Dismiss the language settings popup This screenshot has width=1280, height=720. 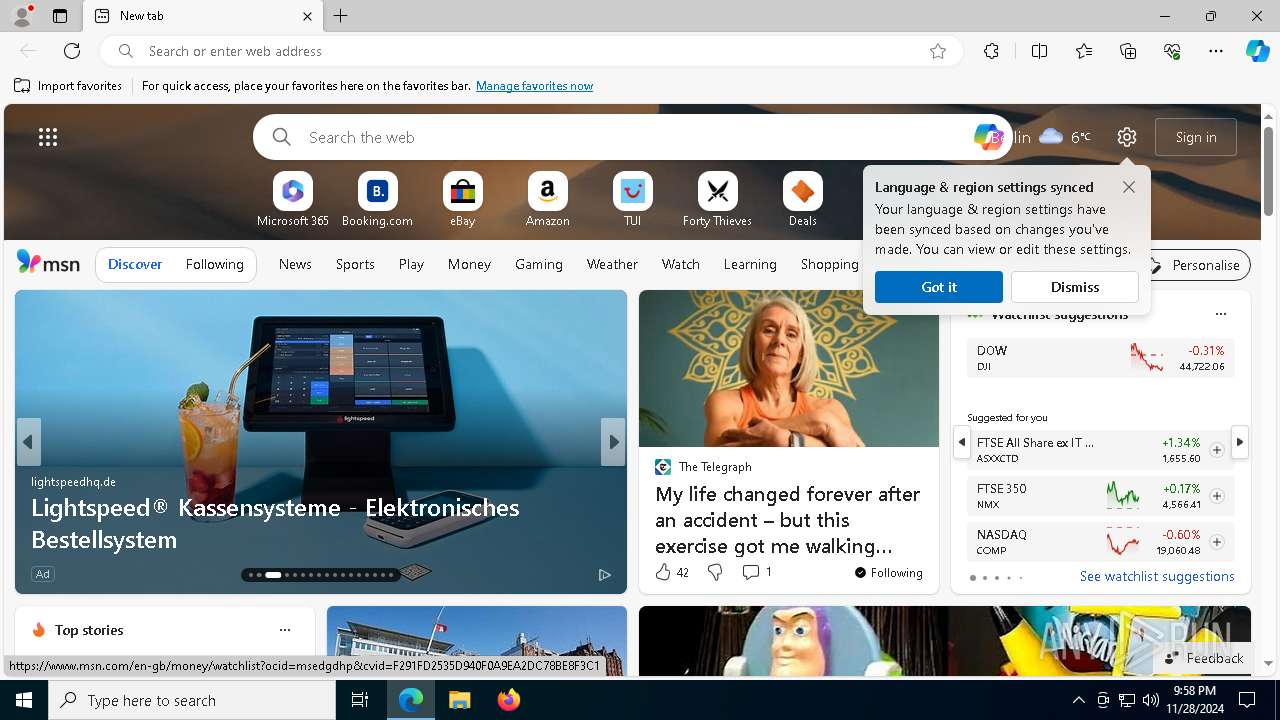coord(1075,287)
